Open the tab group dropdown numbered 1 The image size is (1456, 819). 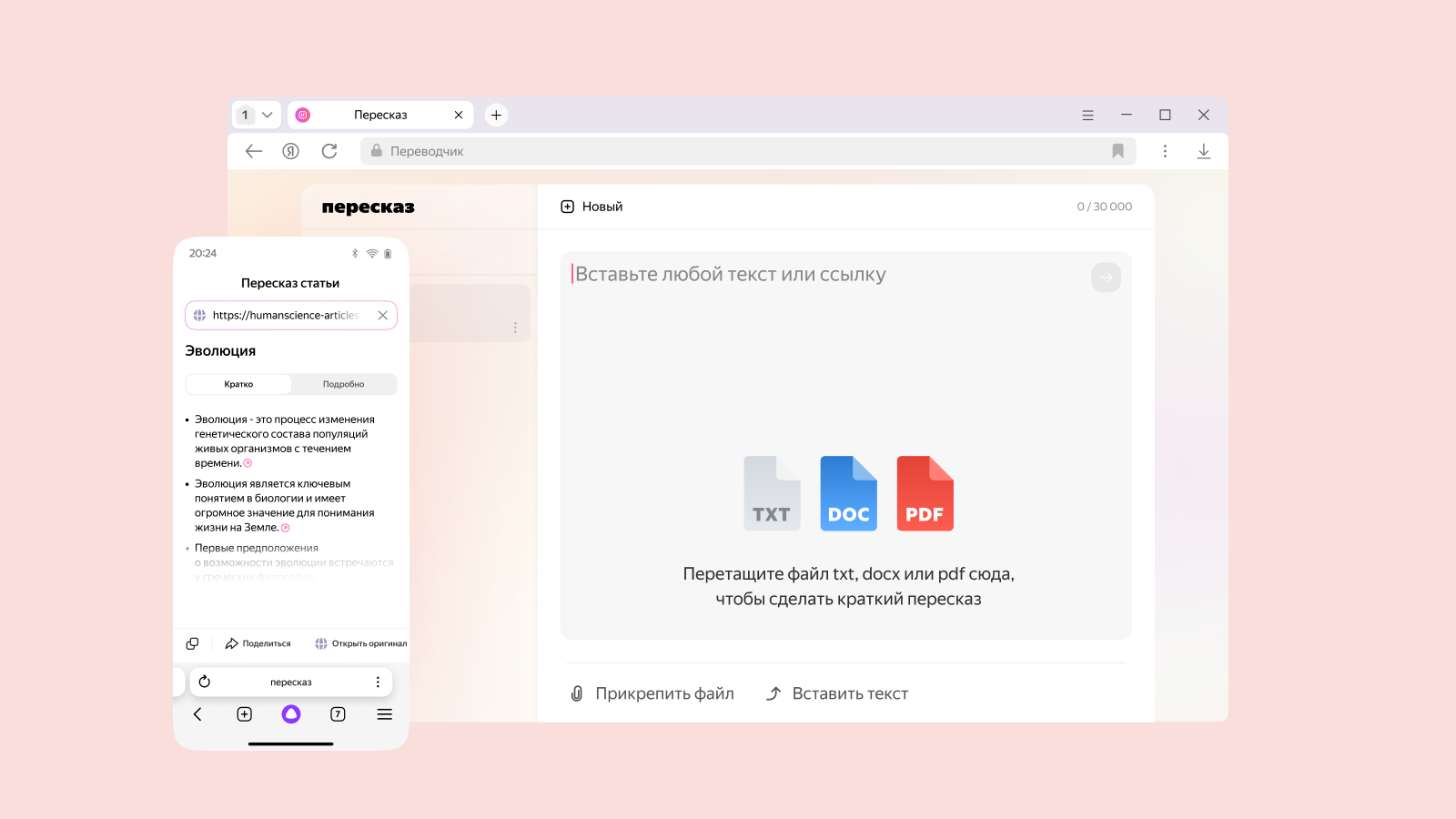(256, 115)
